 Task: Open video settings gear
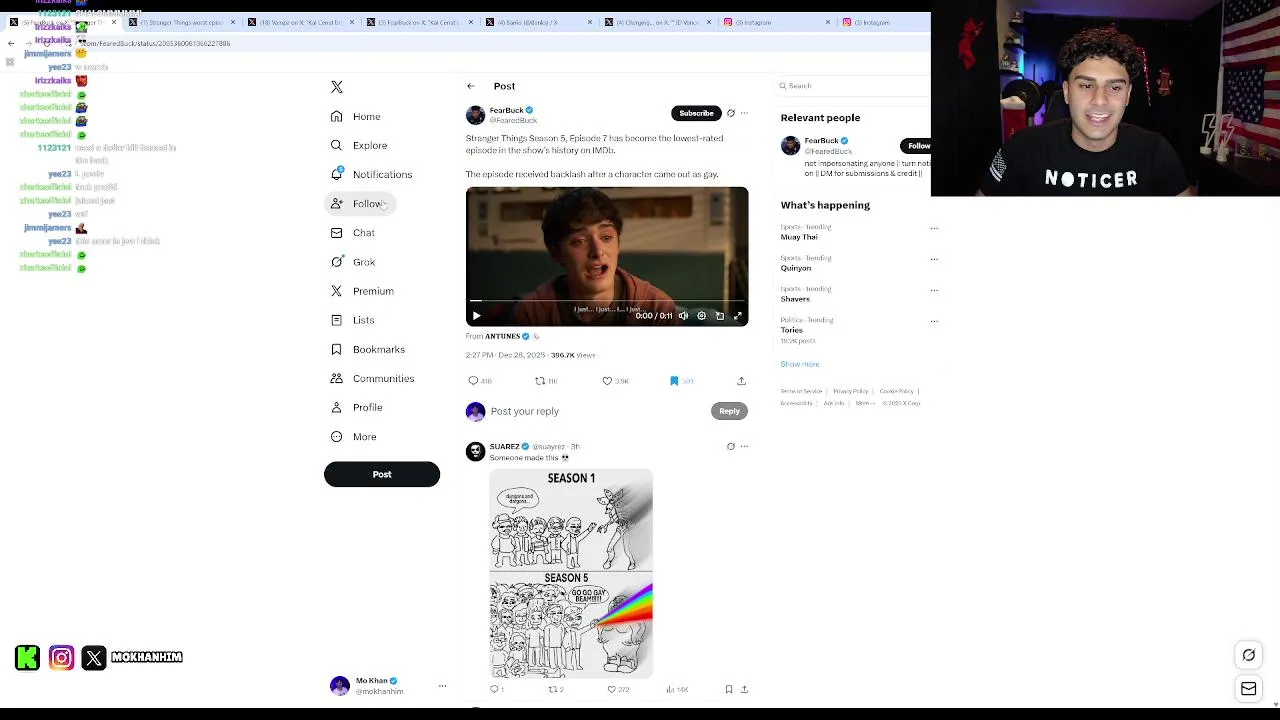(701, 316)
